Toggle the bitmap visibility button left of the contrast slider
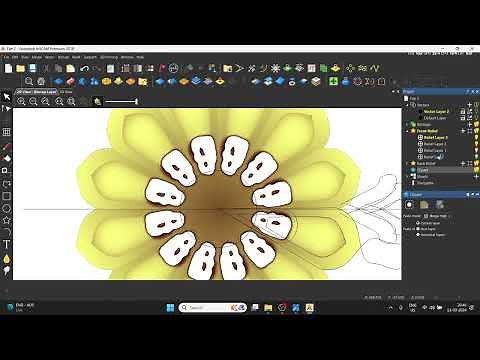 [x=97, y=101]
